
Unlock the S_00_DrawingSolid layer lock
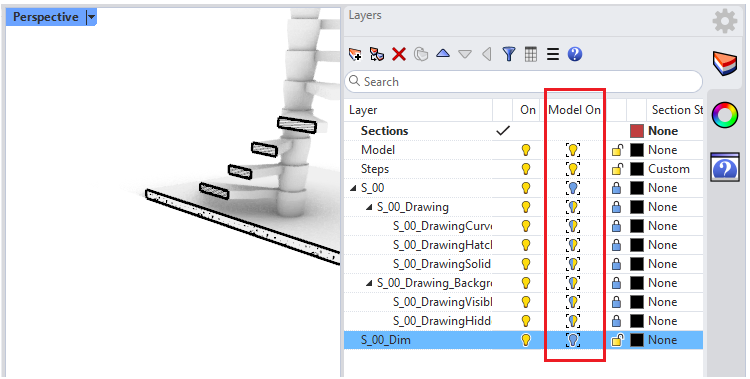coord(617,264)
